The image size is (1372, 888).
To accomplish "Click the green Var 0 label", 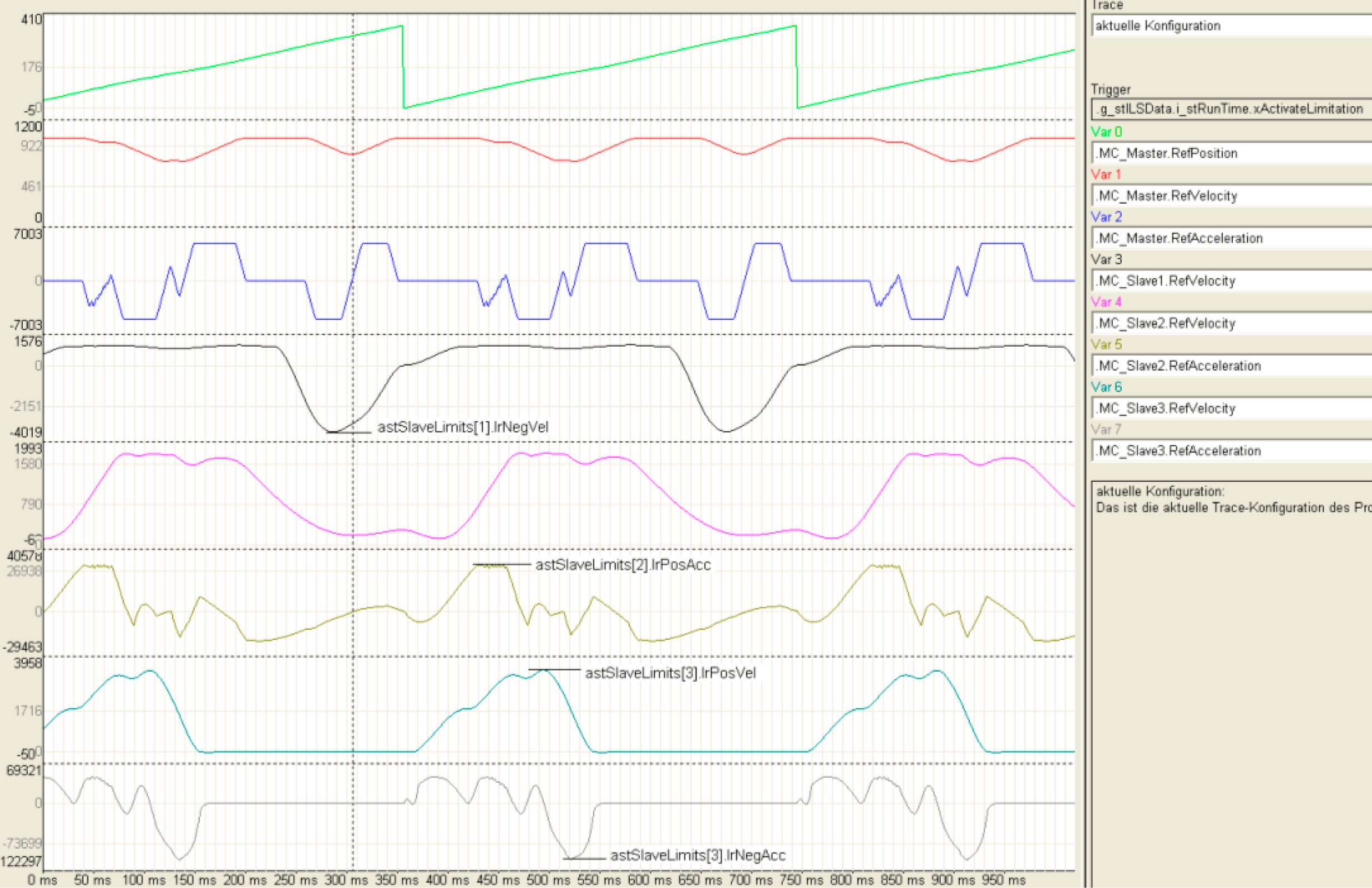I will point(1106,132).
